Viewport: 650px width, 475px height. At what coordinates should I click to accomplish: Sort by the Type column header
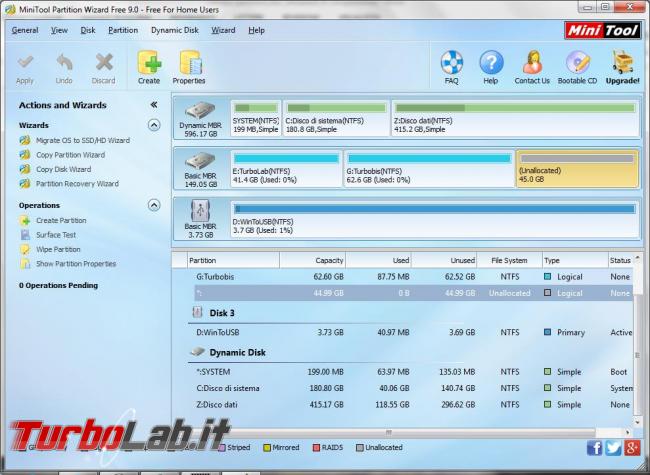(575, 260)
